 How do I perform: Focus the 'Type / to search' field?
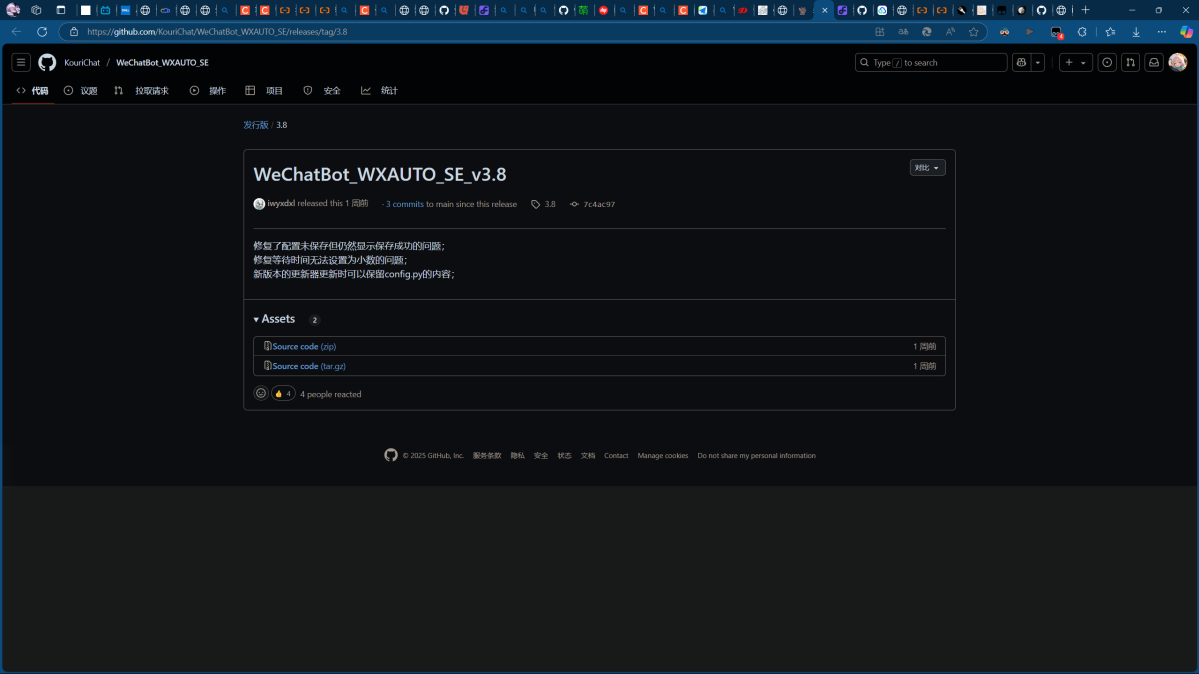tap(931, 62)
